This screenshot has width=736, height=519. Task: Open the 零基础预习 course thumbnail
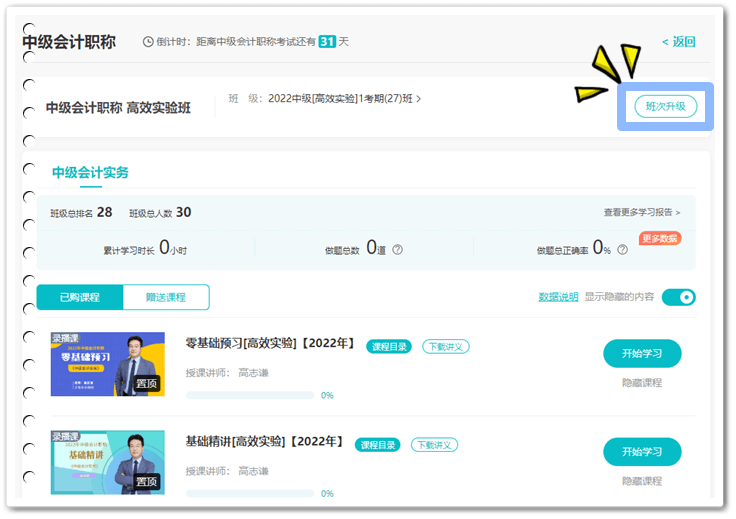108,364
